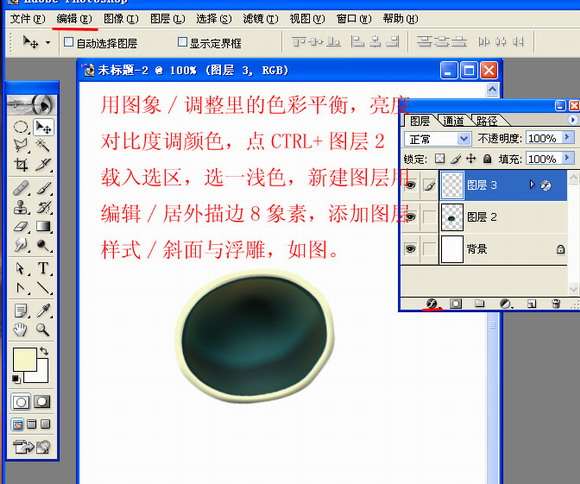Switch to the 通道 tab

[453, 121]
